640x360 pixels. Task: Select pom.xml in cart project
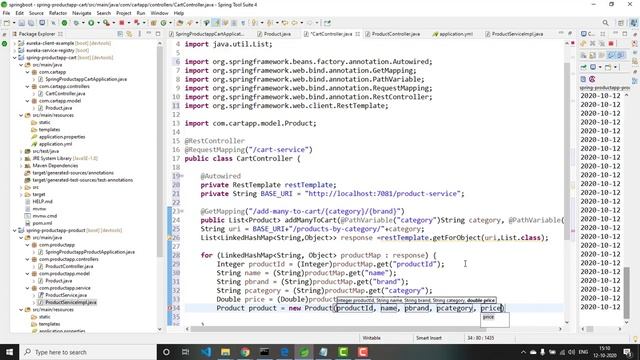pyautogui.click(x=42, y=223)
